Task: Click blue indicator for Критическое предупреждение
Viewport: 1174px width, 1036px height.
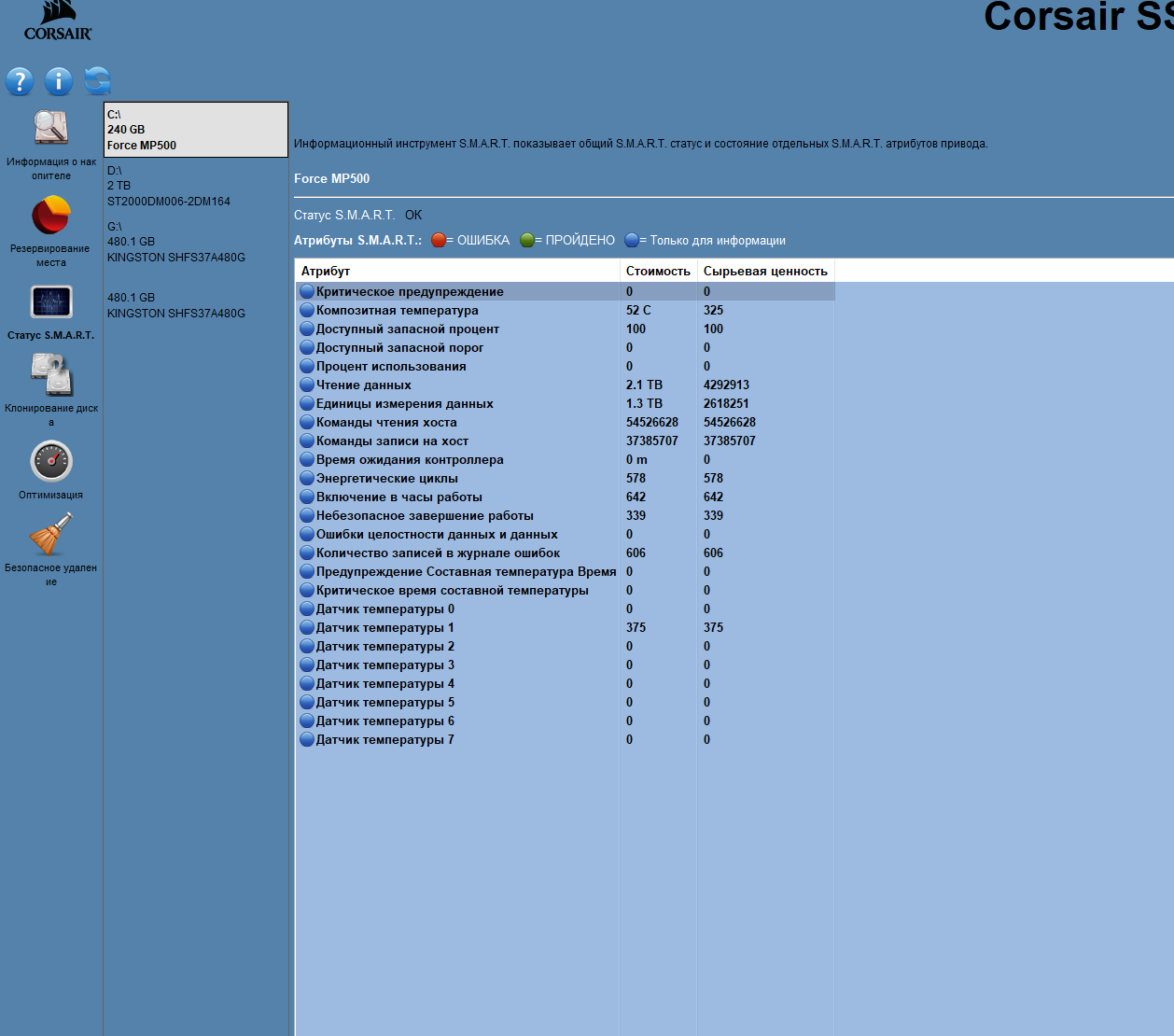Action: pos(307,291)
